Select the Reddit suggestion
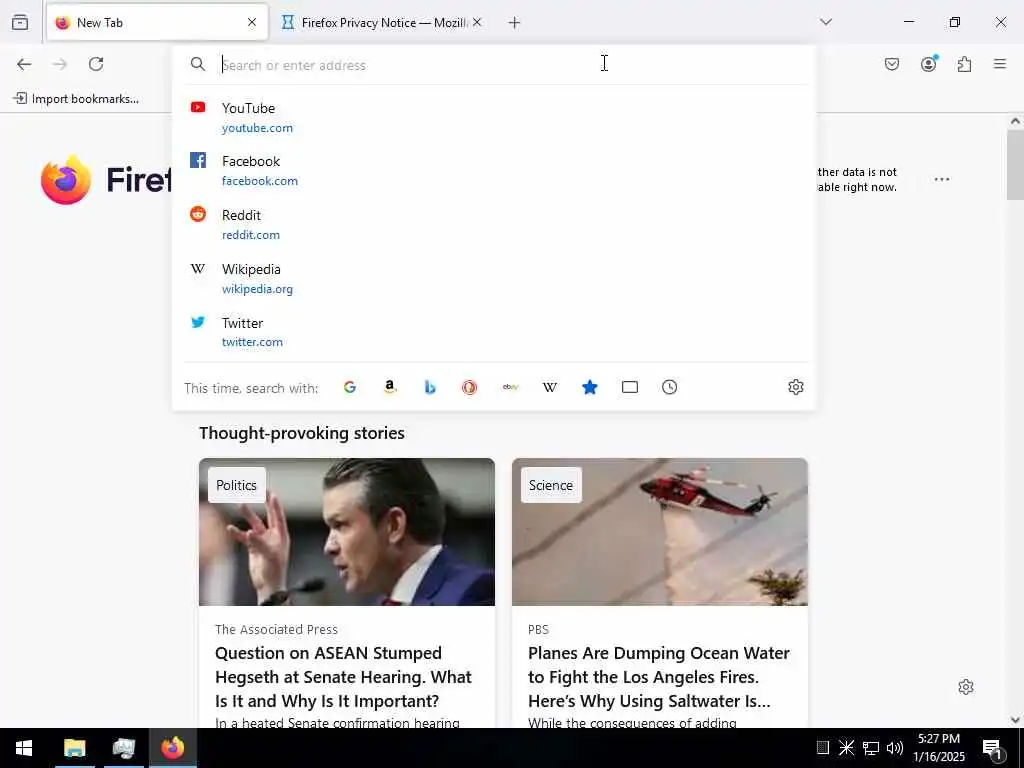 (494, 225)
